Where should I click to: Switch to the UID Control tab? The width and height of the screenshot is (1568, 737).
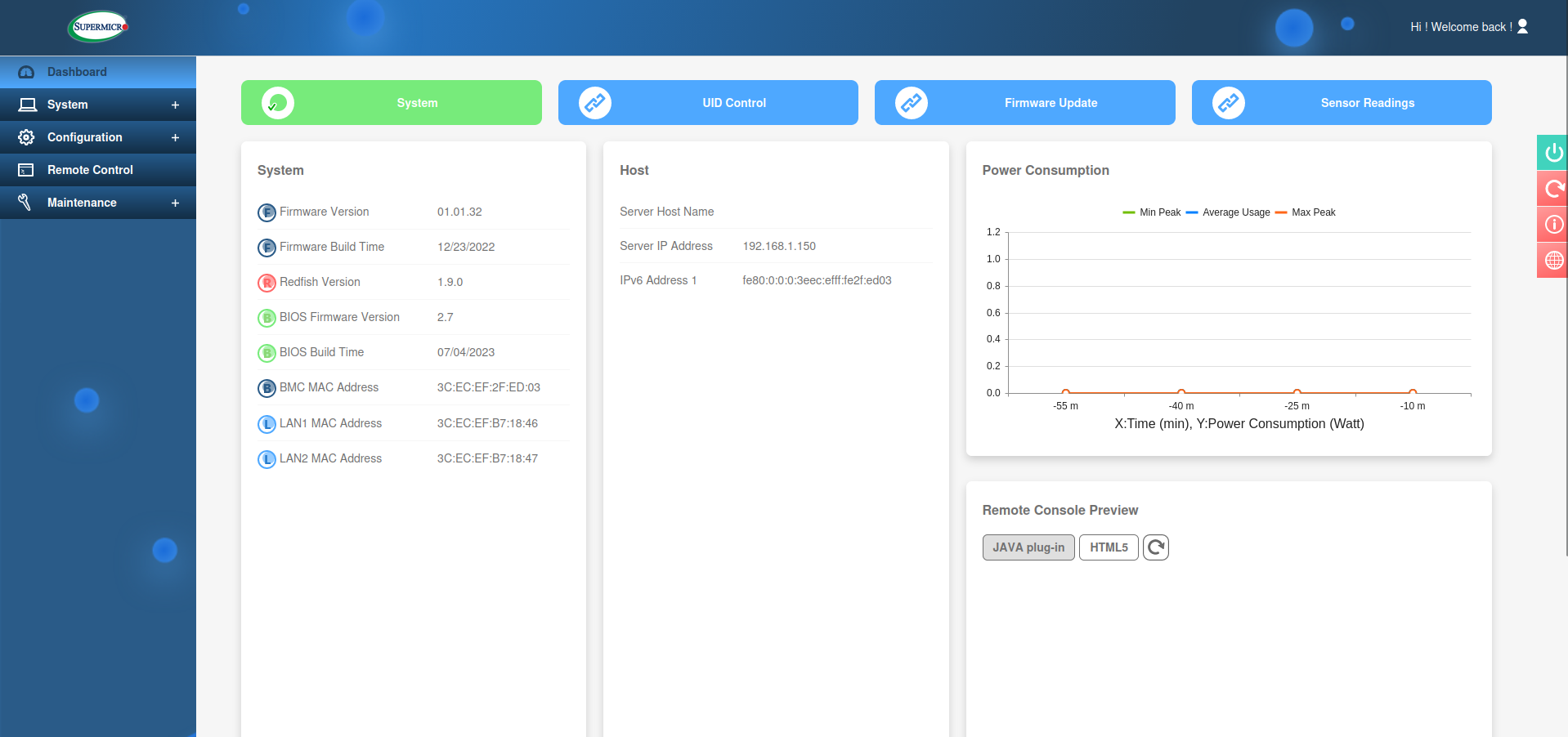tap(707, 103)
